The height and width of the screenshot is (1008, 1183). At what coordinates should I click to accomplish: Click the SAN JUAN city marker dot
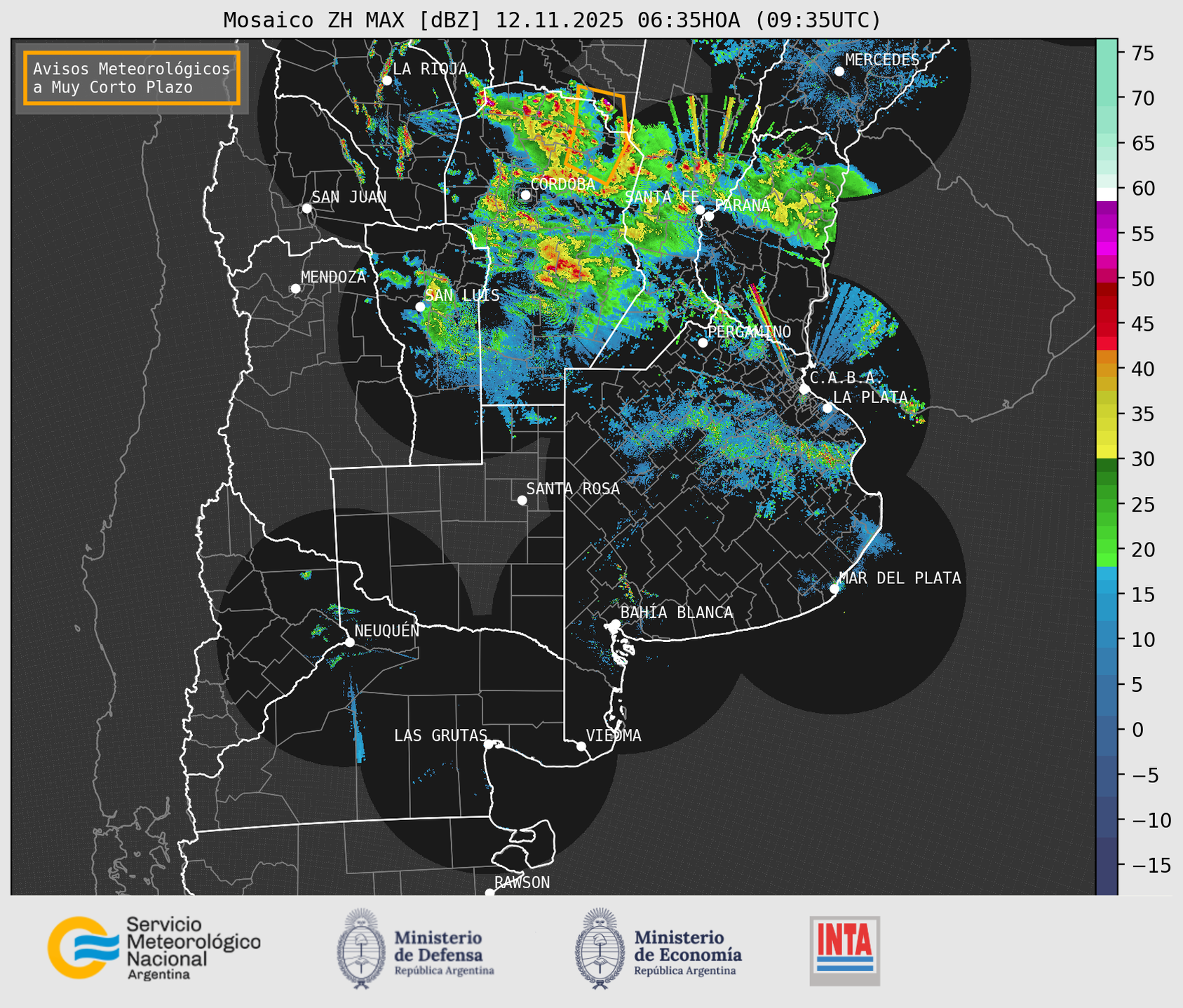coord(306,208)
